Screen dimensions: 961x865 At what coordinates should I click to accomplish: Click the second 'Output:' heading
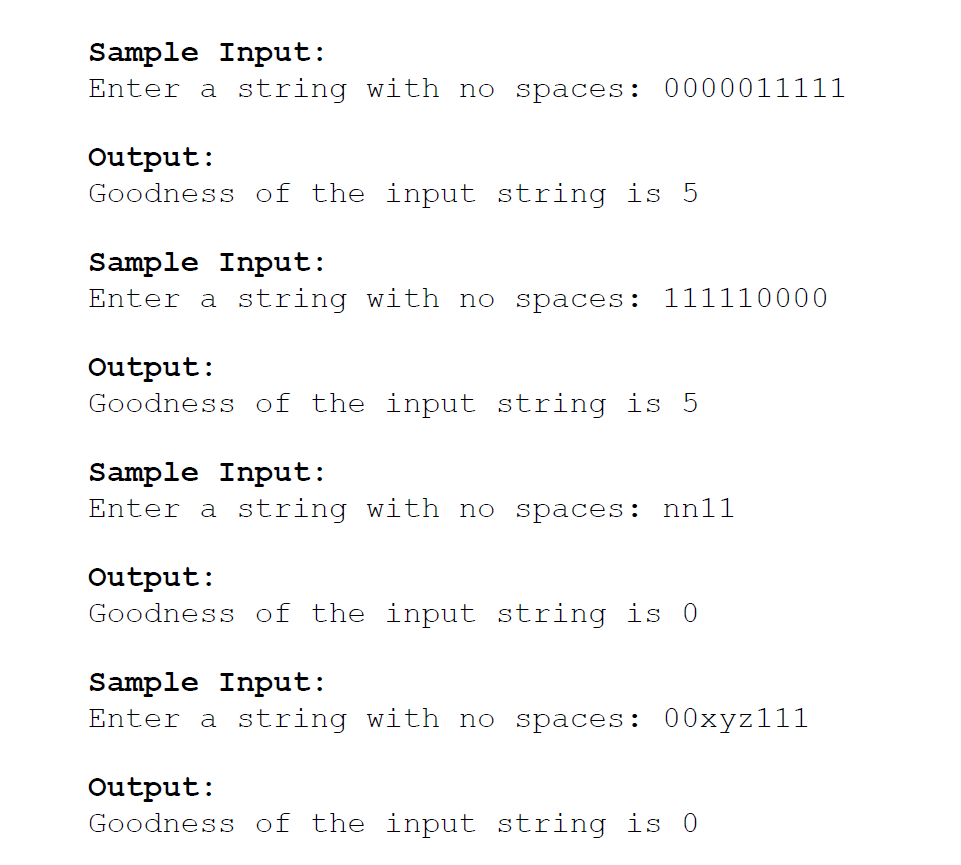click(152, 368)
